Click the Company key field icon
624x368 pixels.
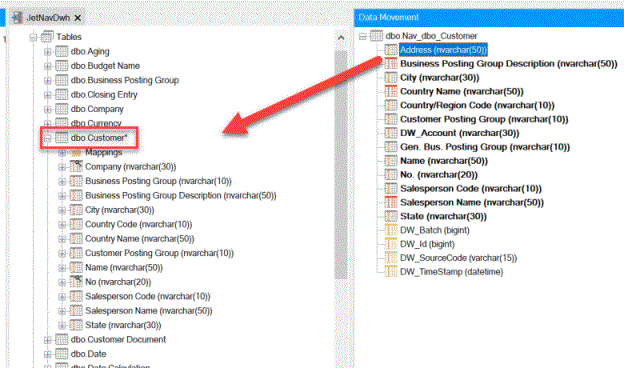[x=76, y=166]
